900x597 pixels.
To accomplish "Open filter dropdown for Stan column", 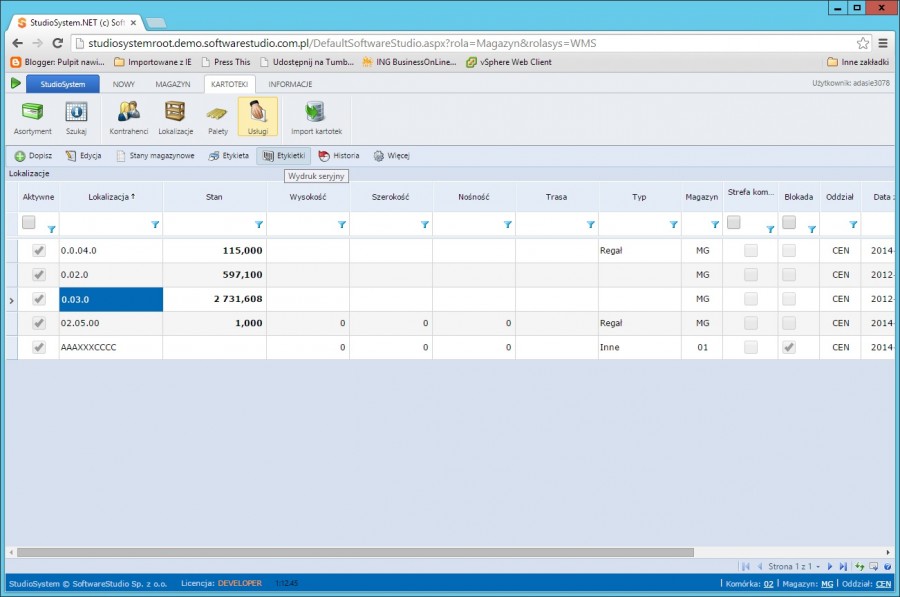I will pyautogui.click(x=259, y=225).
